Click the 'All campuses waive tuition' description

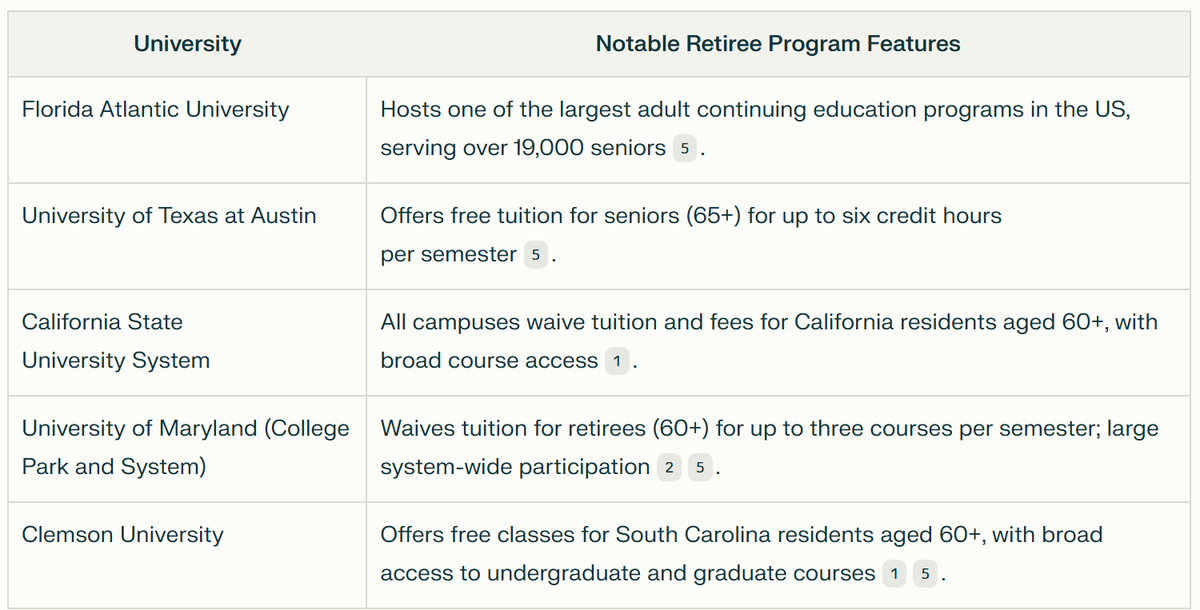click(768, 322)
